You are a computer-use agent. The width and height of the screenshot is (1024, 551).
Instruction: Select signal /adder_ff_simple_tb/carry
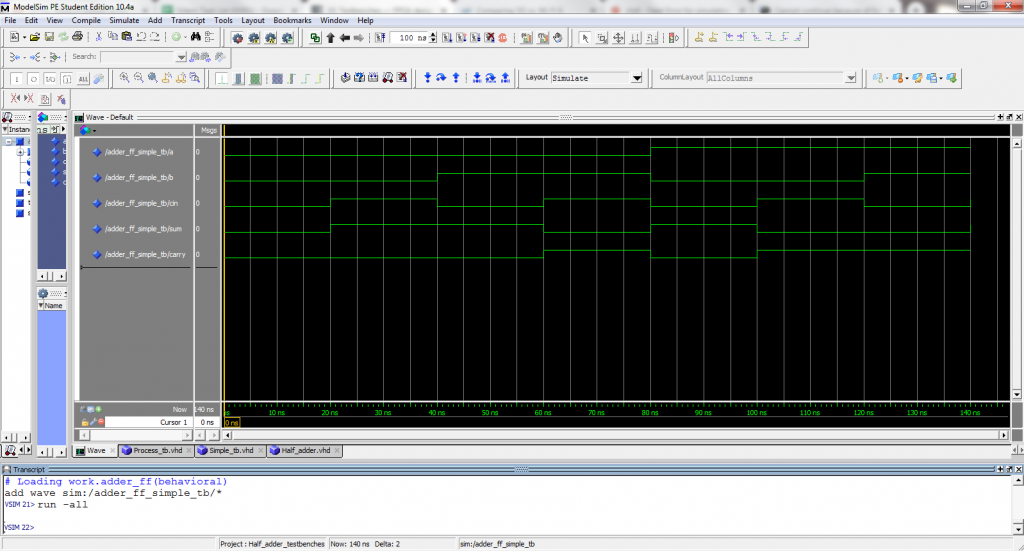click(x=145, y=255)
